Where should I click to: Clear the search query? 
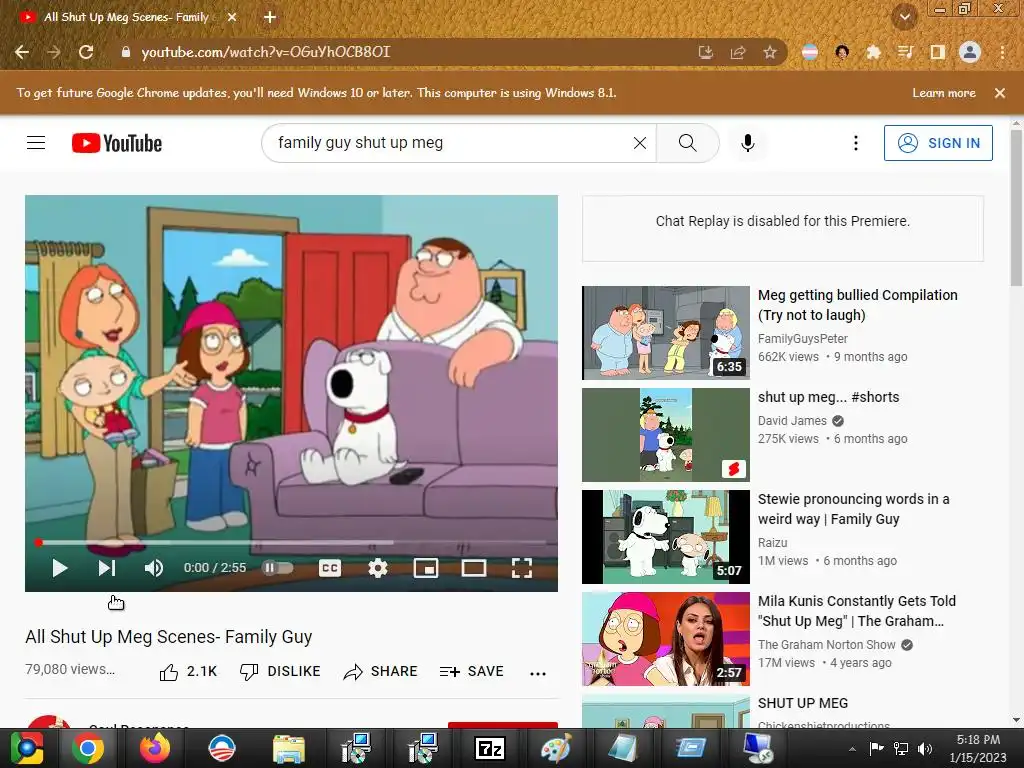click(640, 142)
